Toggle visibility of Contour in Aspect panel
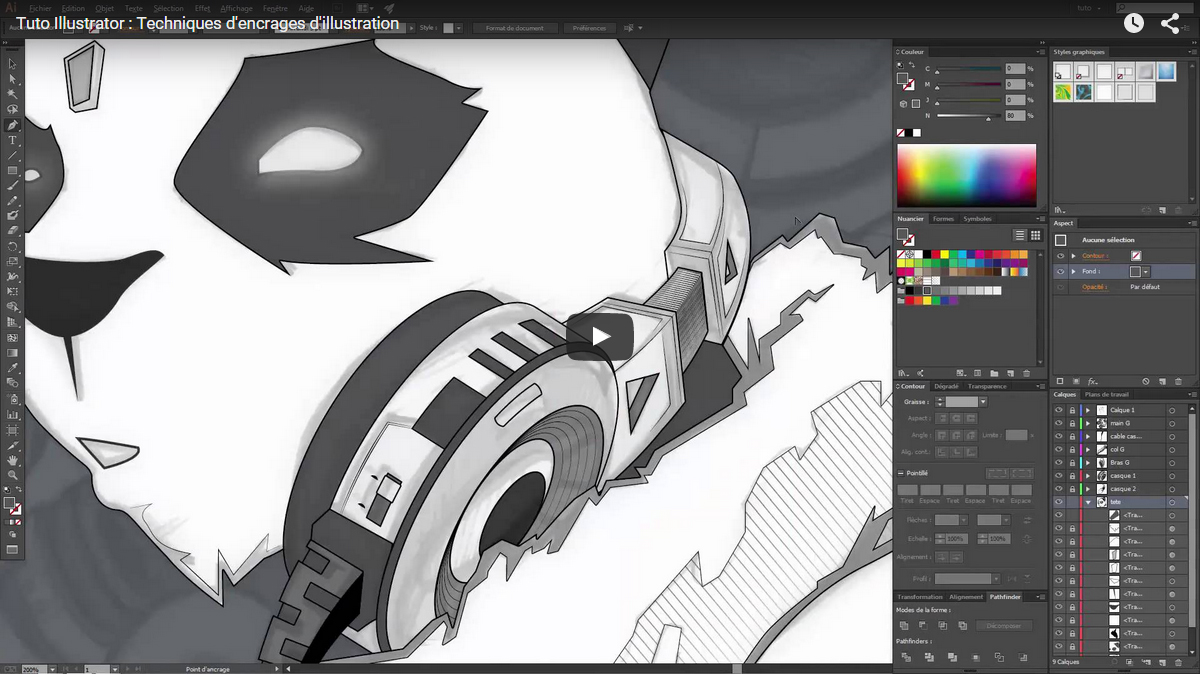The width and height of the screenshot is (1200, 674). (x=1060, y=256)
